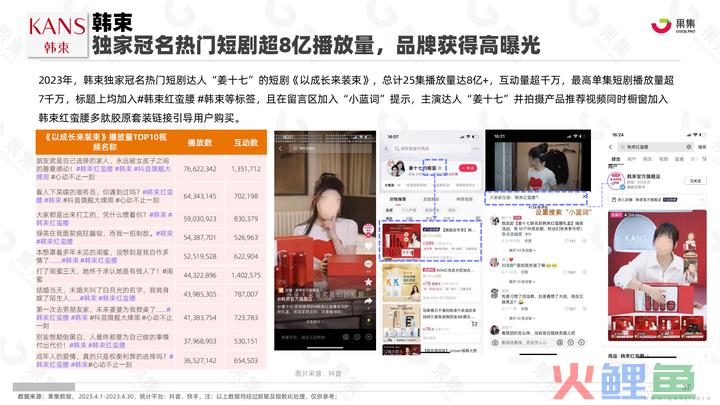The image size is (720, 405).
Task: Tap back arrow in 姜十七 shop window screen
Action: click(x=387, y=149)
